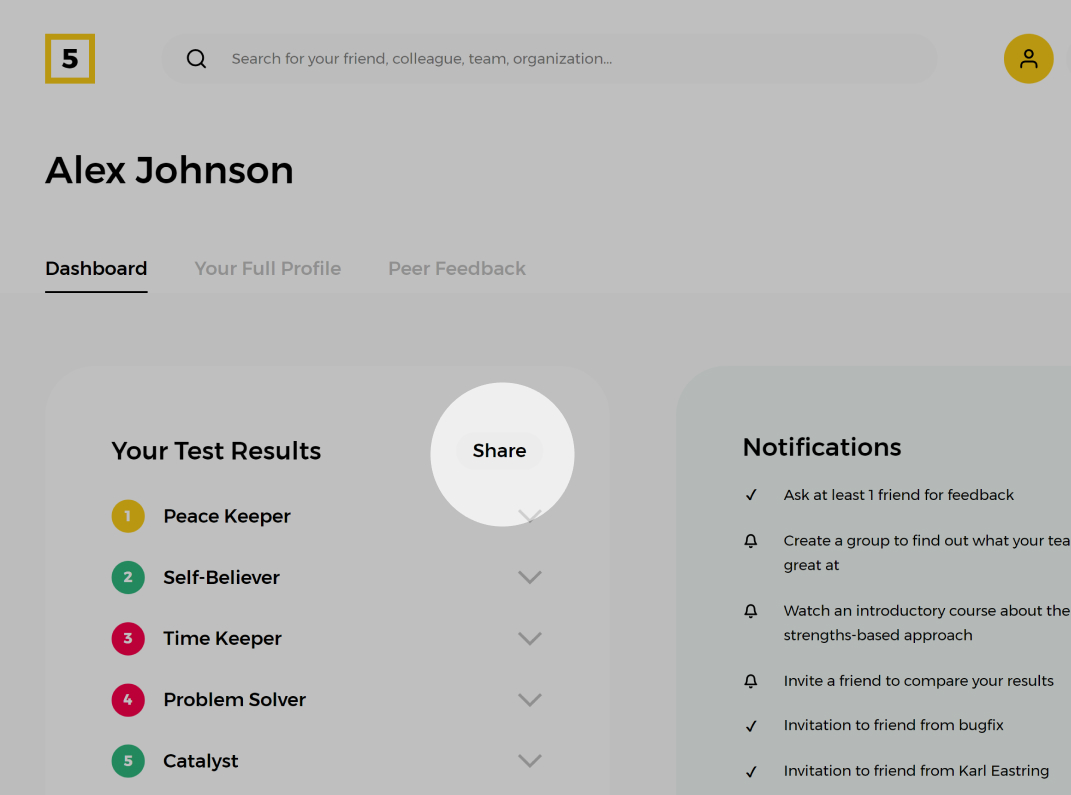The image size is (1071, 795).
Task: Switch to Your Full Profile tab
Action: (267, 268)
